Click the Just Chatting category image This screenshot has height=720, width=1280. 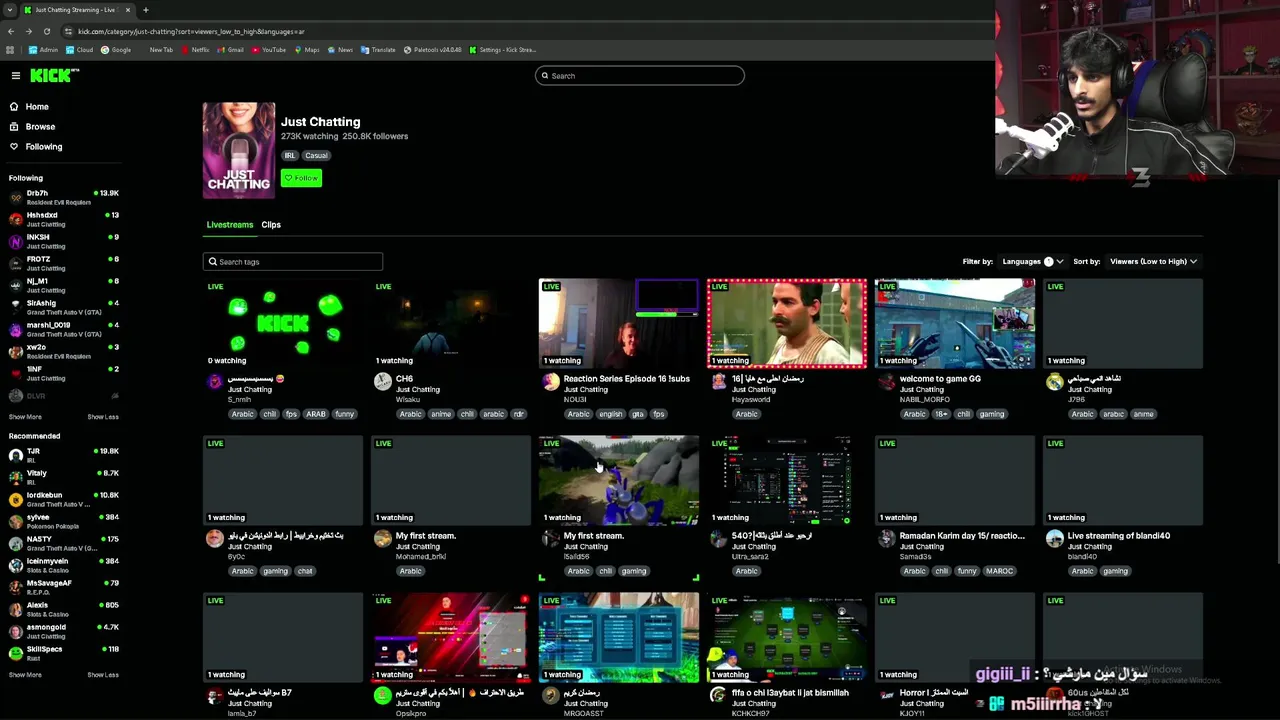[239, 150]
